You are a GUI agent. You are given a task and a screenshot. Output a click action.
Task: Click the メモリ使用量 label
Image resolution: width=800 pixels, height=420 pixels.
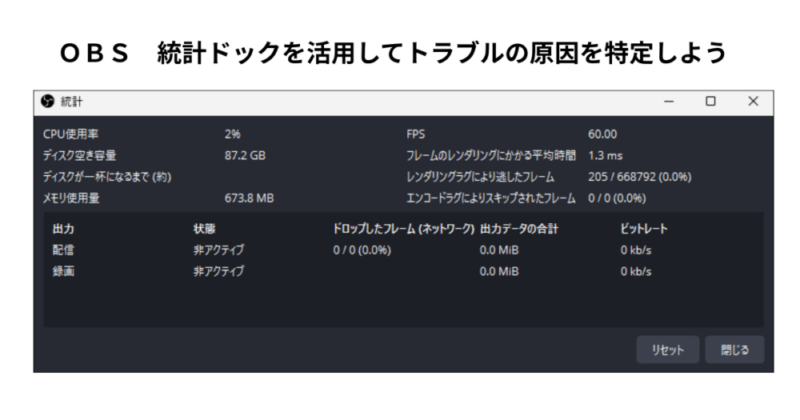point(71,198)
